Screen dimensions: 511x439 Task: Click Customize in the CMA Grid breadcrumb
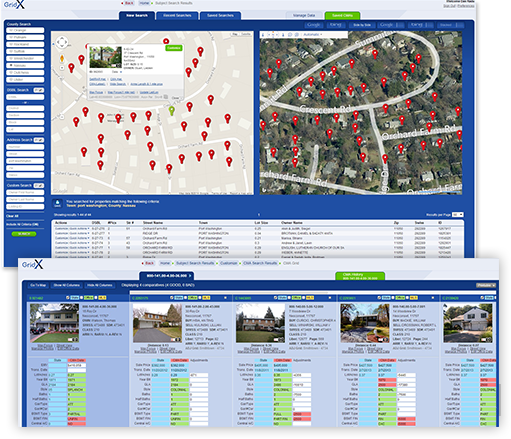[x=229, y=263]
